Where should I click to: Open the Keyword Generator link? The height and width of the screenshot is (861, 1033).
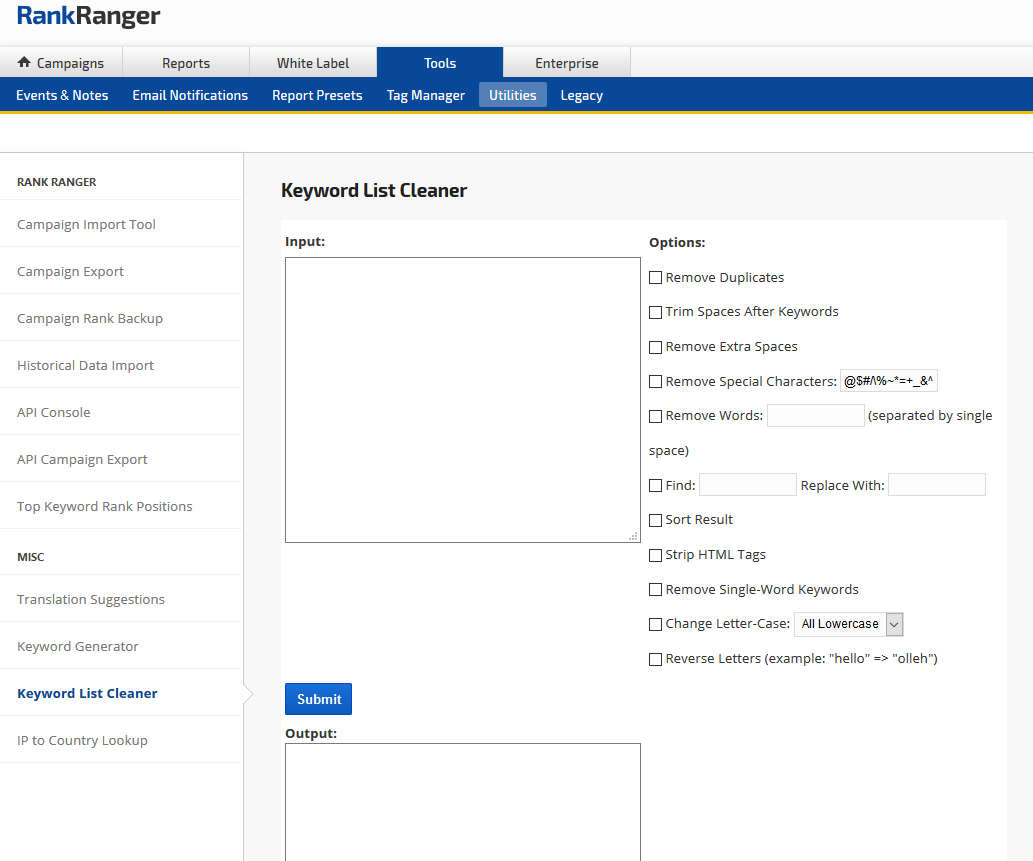tap(78, 646)
